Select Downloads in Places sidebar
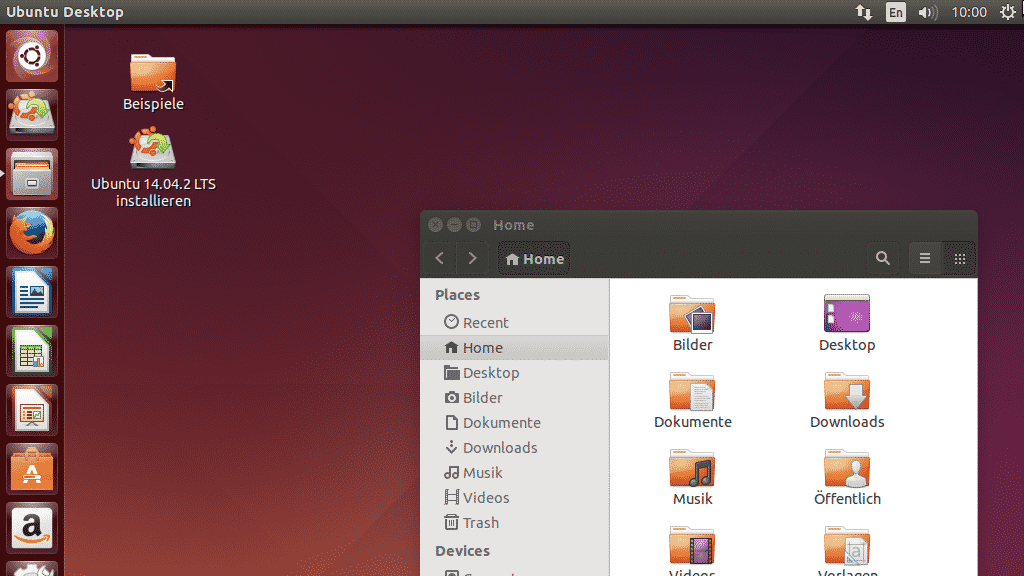The image size is (1024, 576). click(515, 448)
